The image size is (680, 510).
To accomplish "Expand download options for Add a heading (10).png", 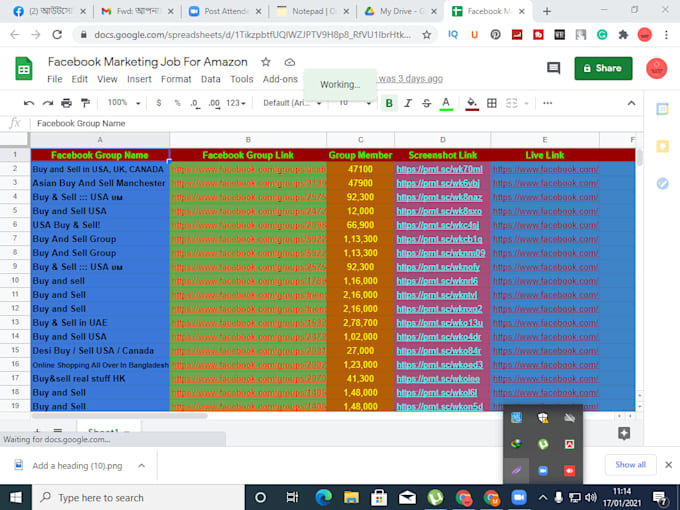I will 141,466.
